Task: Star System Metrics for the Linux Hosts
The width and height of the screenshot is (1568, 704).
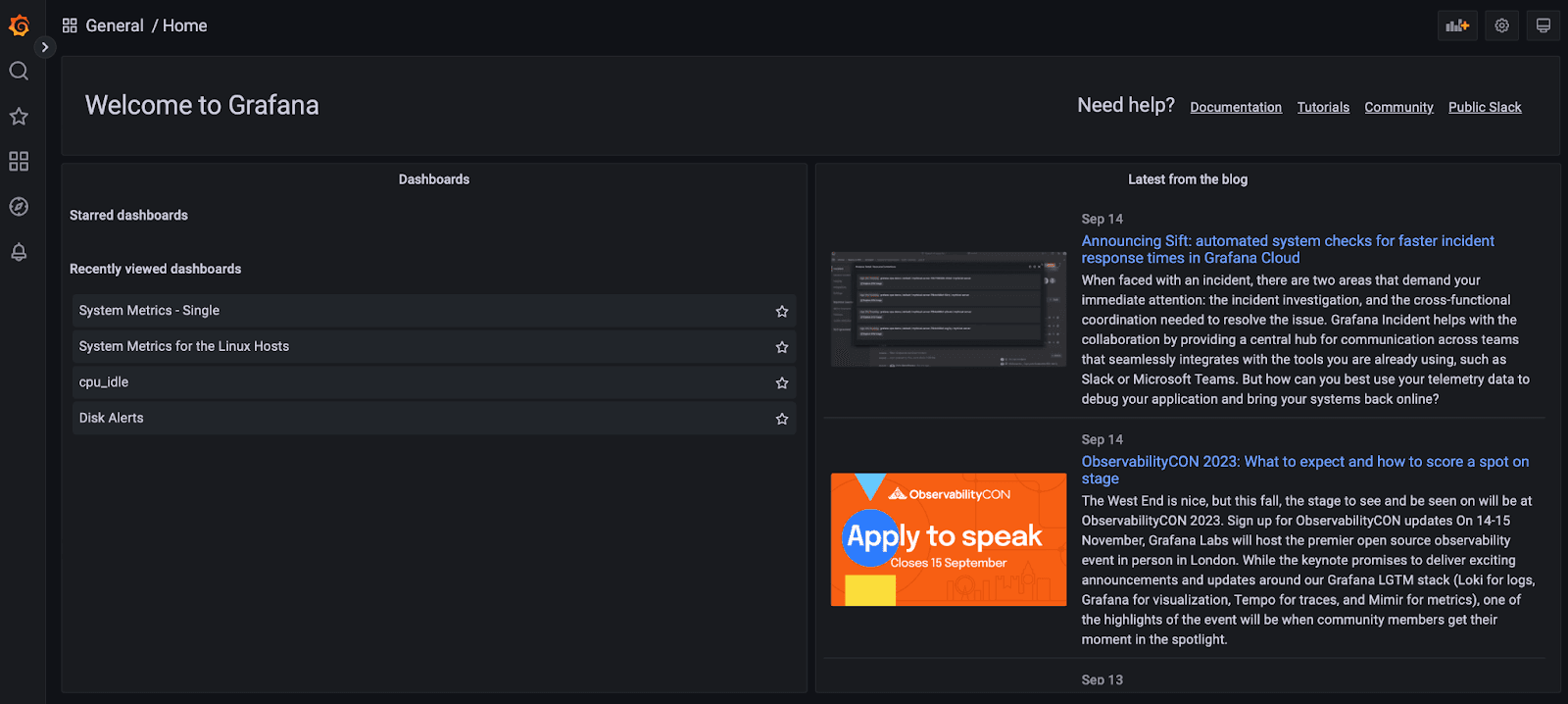Action: pyautogui.click(x=782, y=347)
